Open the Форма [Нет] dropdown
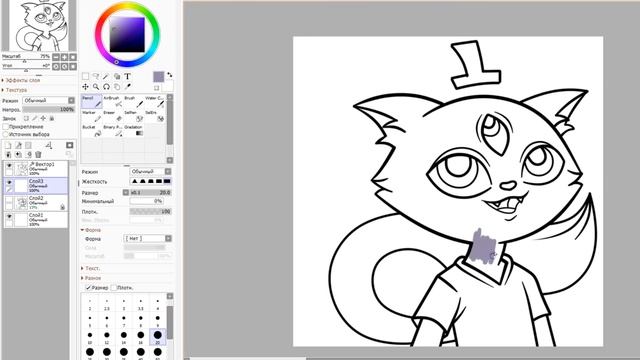This screenshot has height=360, width=640. (x=148, y=238)
